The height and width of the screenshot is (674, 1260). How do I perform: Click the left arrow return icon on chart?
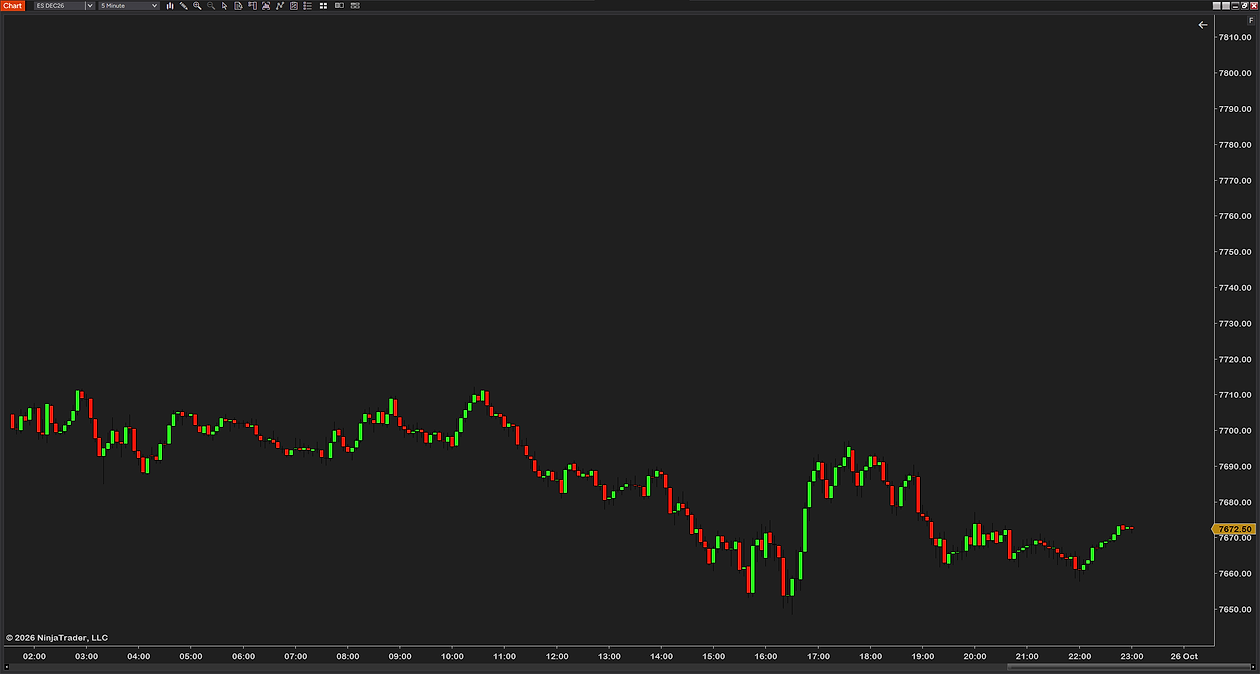point(1203,25)
